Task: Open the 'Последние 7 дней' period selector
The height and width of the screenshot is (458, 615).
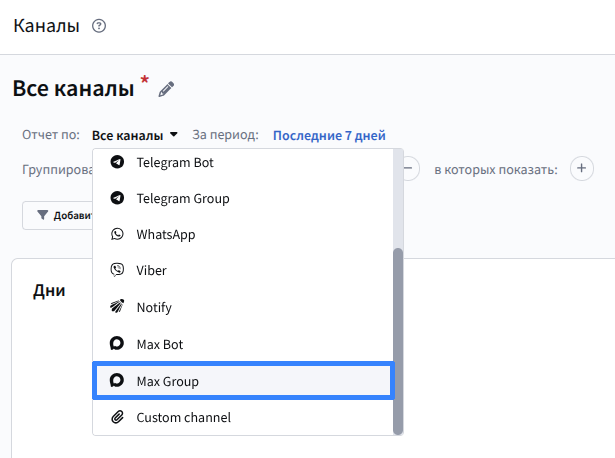Action: 329,135
